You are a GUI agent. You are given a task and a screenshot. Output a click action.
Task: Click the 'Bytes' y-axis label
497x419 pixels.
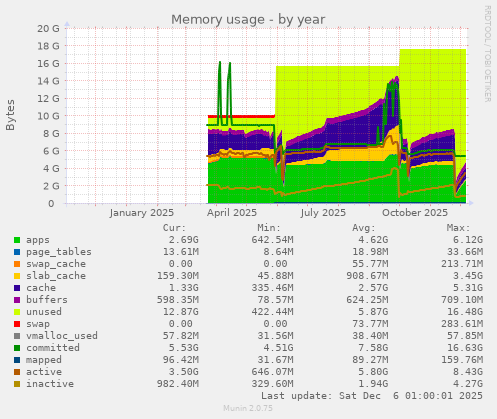[10, 115]
